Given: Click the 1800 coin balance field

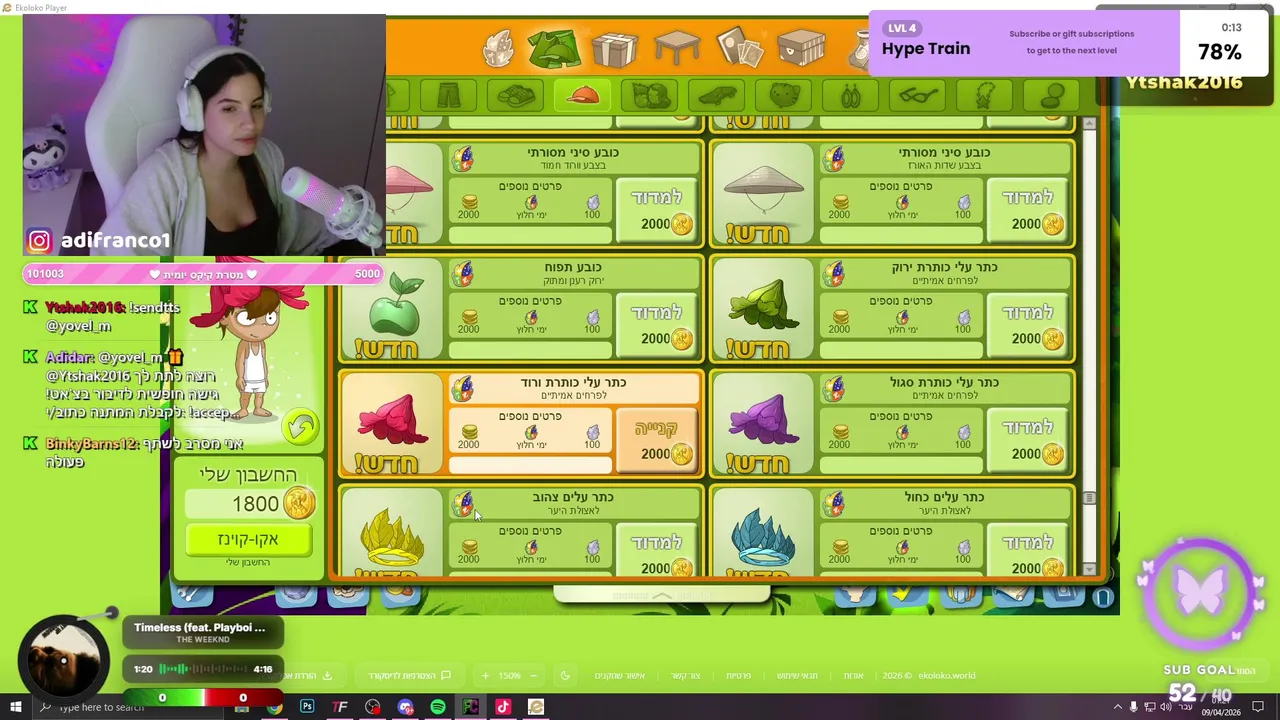Looking at the screenshot, I should click(250, 504).
